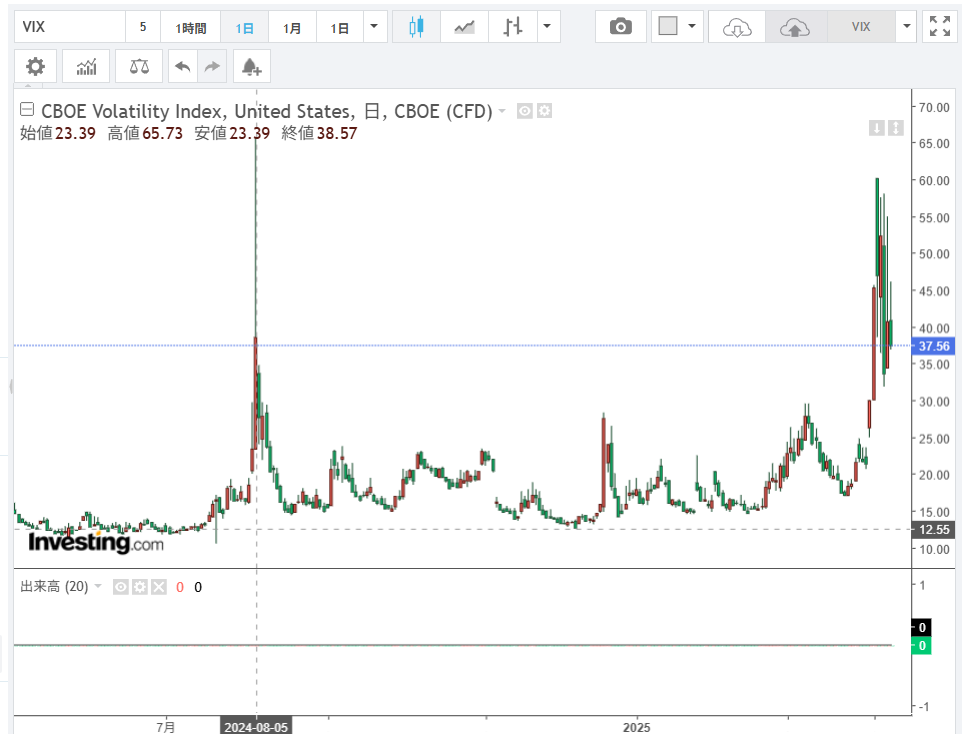Switch to candlestick chart style
The height and width of the screenshot is (734, 964).
pyautogui.click(x=416, y=27)
